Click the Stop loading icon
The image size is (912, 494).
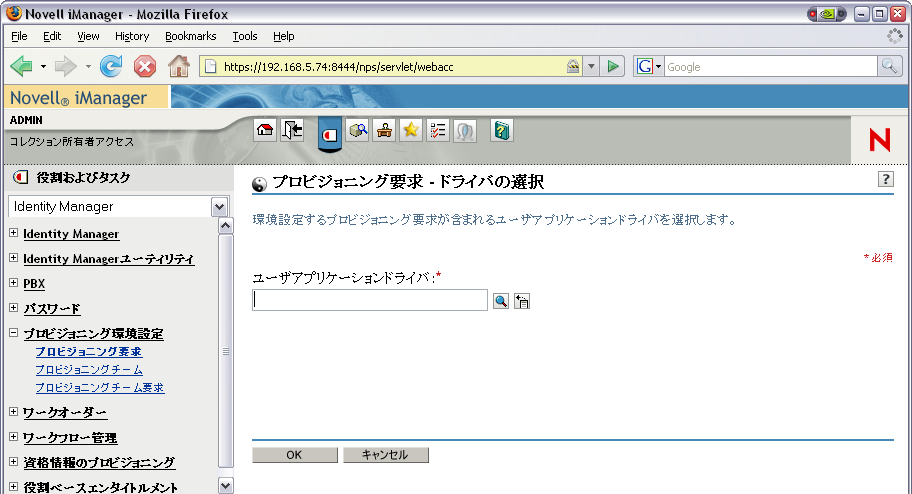tap(145, 66)
